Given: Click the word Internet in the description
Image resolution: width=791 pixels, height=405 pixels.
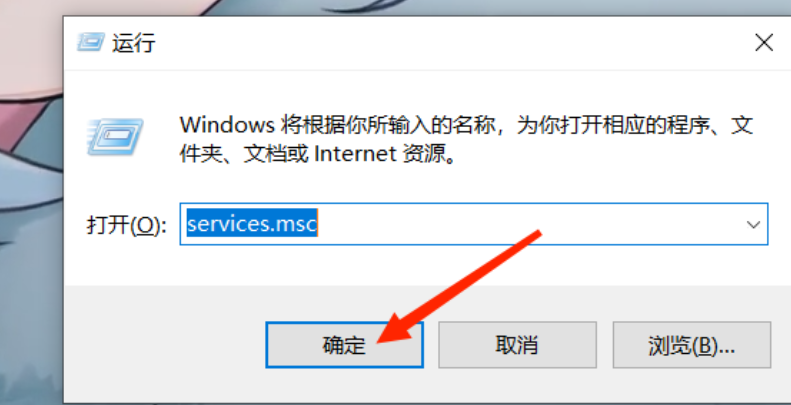Looking at the screenshot, I should coord(355,154).
